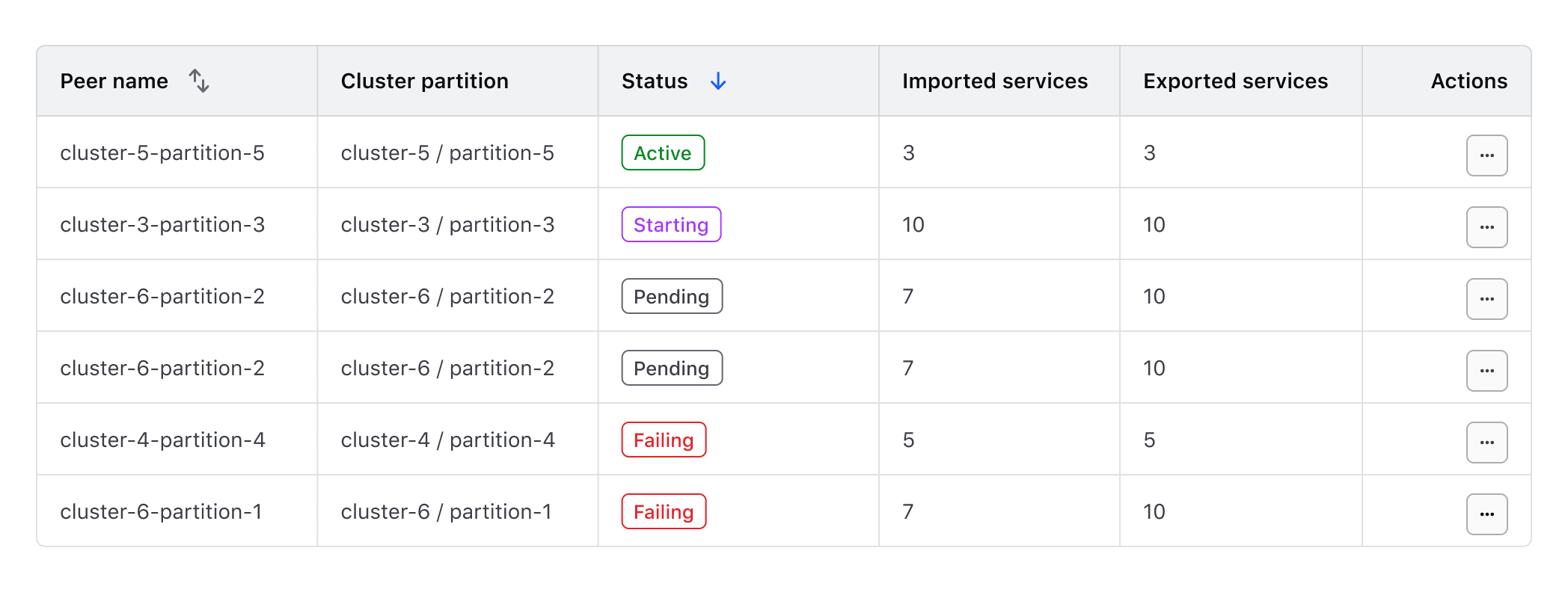Click the Pending badge in the third row

click(671, 296)
